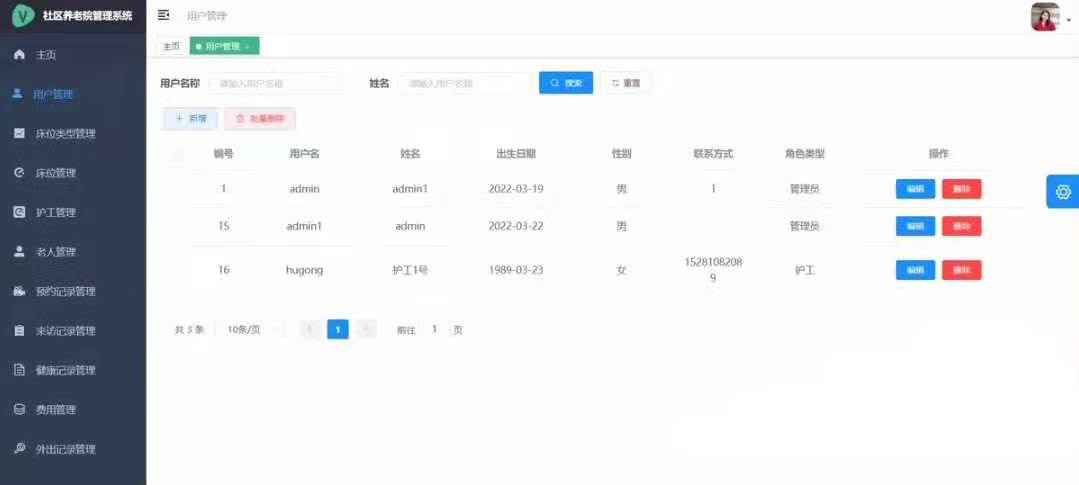The image size is (1079, 485).
Task: Click the 新增 button to add a user
Action: 190,118
